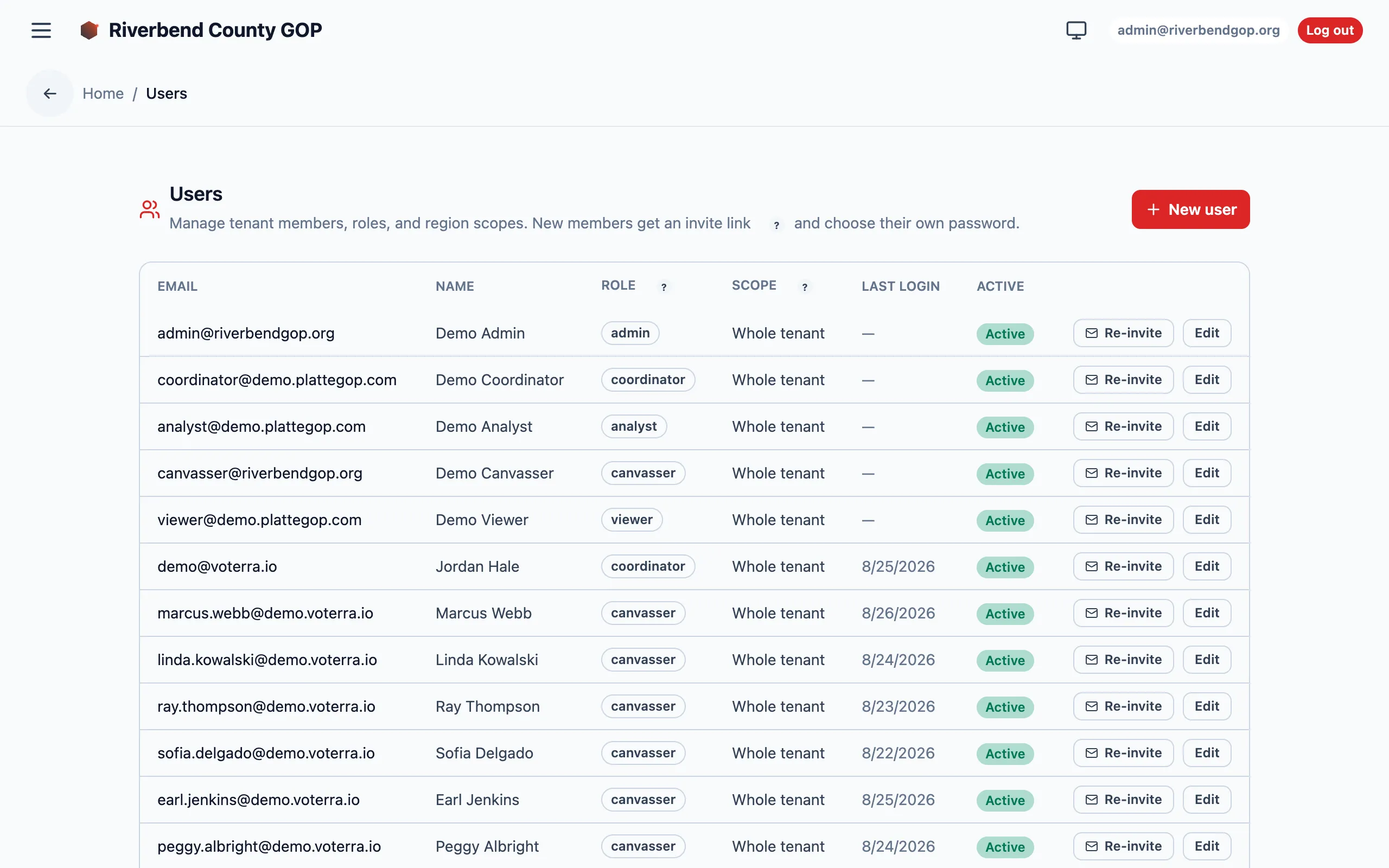This screenshot has width=1389, height=868.
Task: Edit Linda Kowalski's account
Action: click(1207, 660)
